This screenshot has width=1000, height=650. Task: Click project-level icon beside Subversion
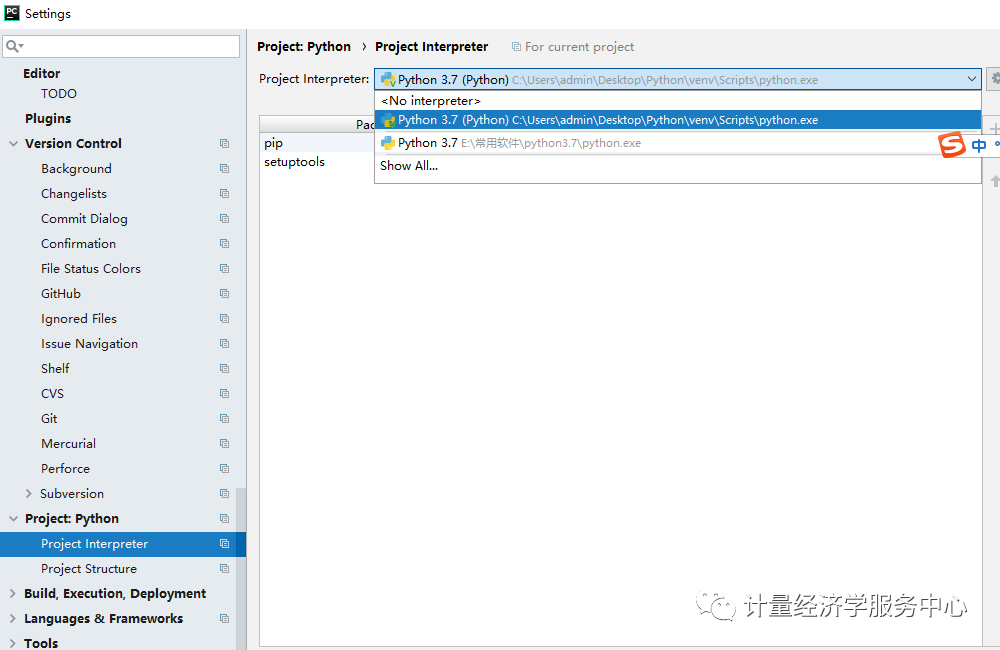coord(224,493)
